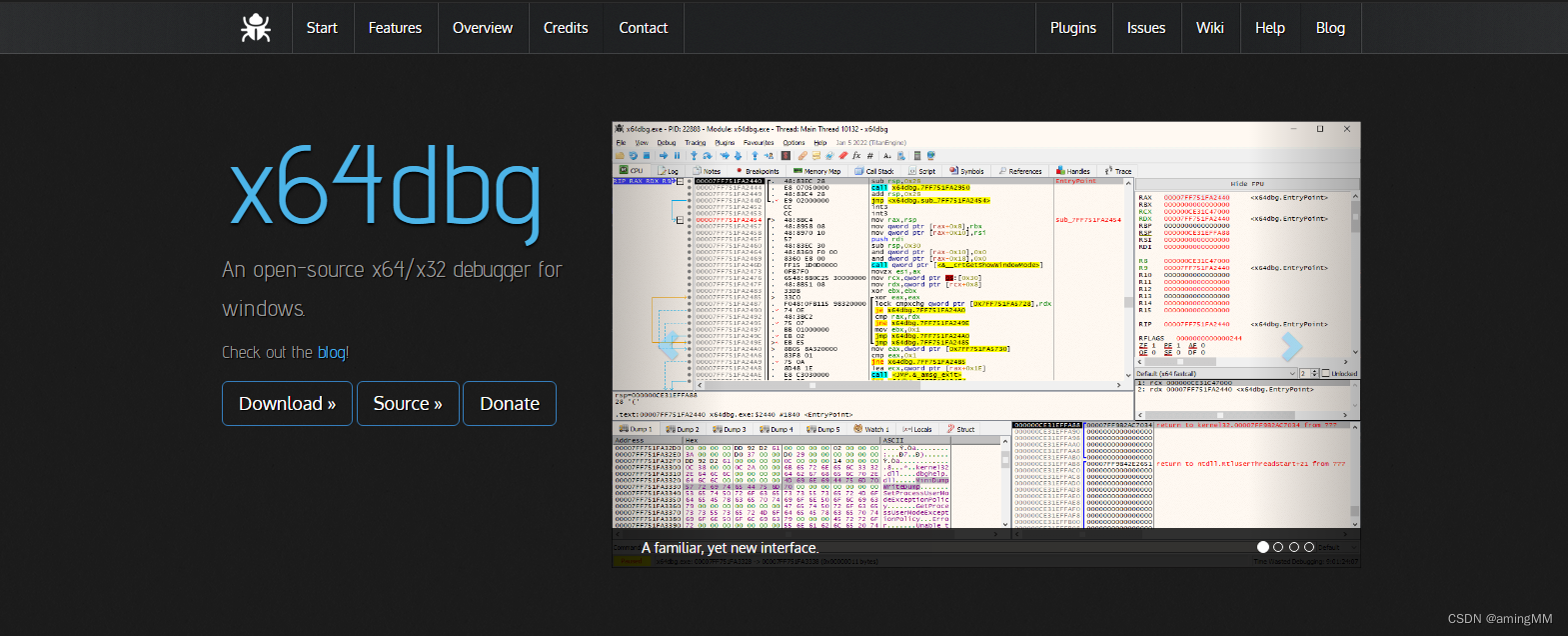Open Contact in site navigation
1568x636 pixels.
(x=644, y=27)
